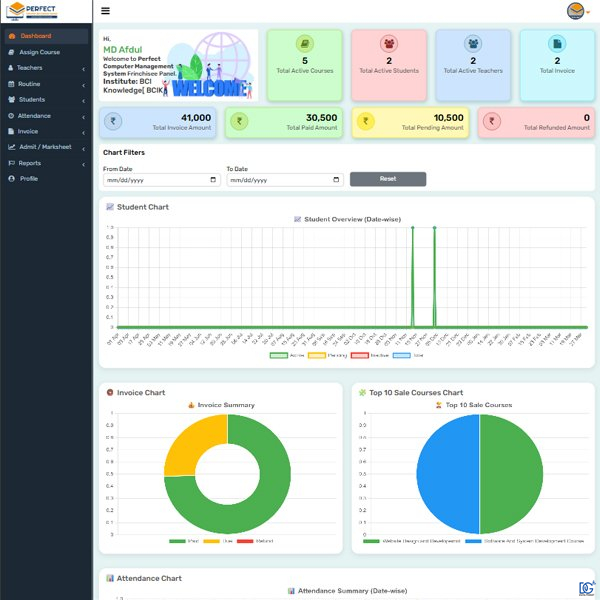Image resolution: width=600 pixels, height=600 pixels.
Task: Expand the Reports sidebar submenu
Action: 45,163
